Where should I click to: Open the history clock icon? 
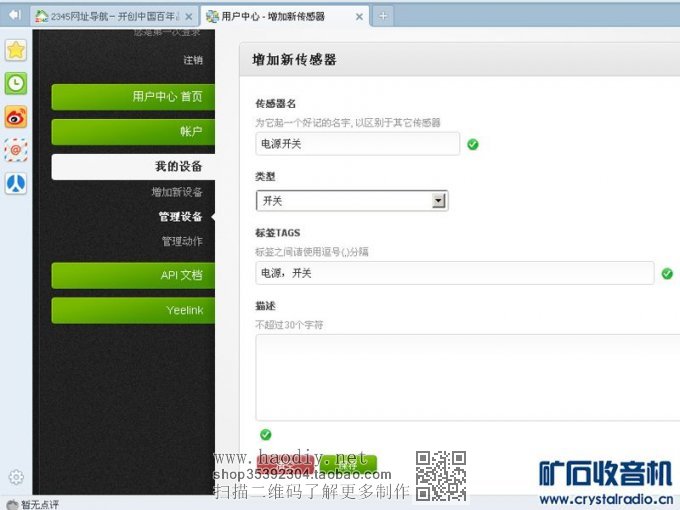16,84
